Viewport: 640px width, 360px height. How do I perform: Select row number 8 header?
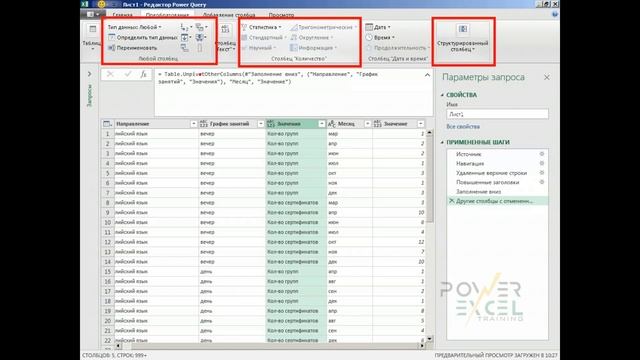click(x=107, y=202)
